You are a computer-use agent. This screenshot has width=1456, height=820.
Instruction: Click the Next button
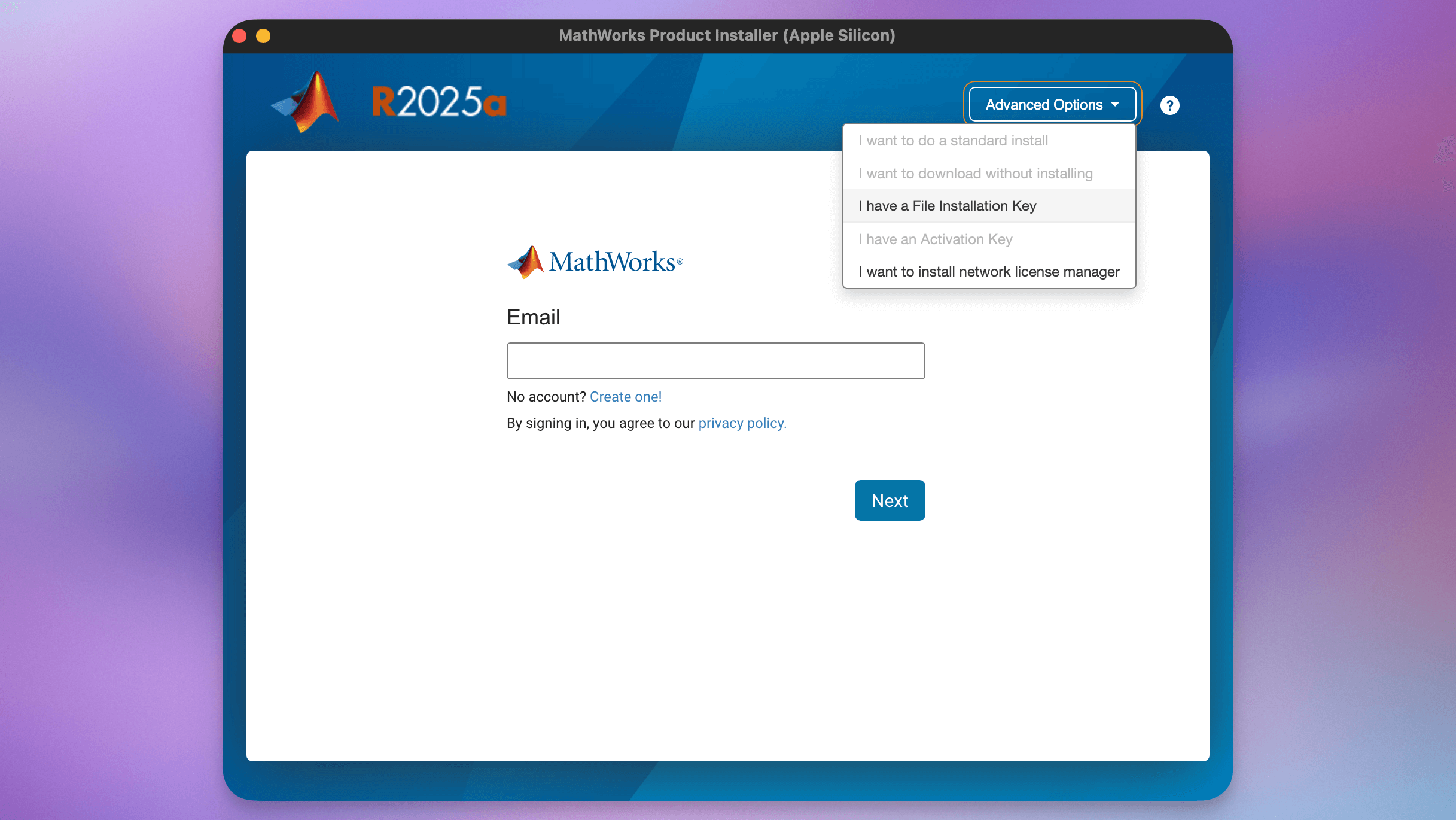click(890, 500)
